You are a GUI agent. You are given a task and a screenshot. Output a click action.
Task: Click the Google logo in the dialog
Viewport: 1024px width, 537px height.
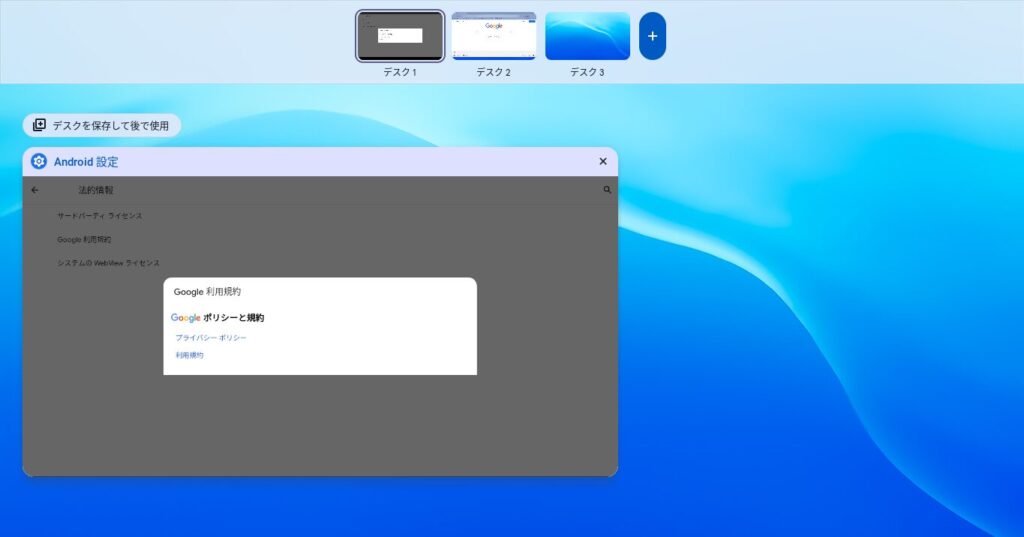coord(186,318)
